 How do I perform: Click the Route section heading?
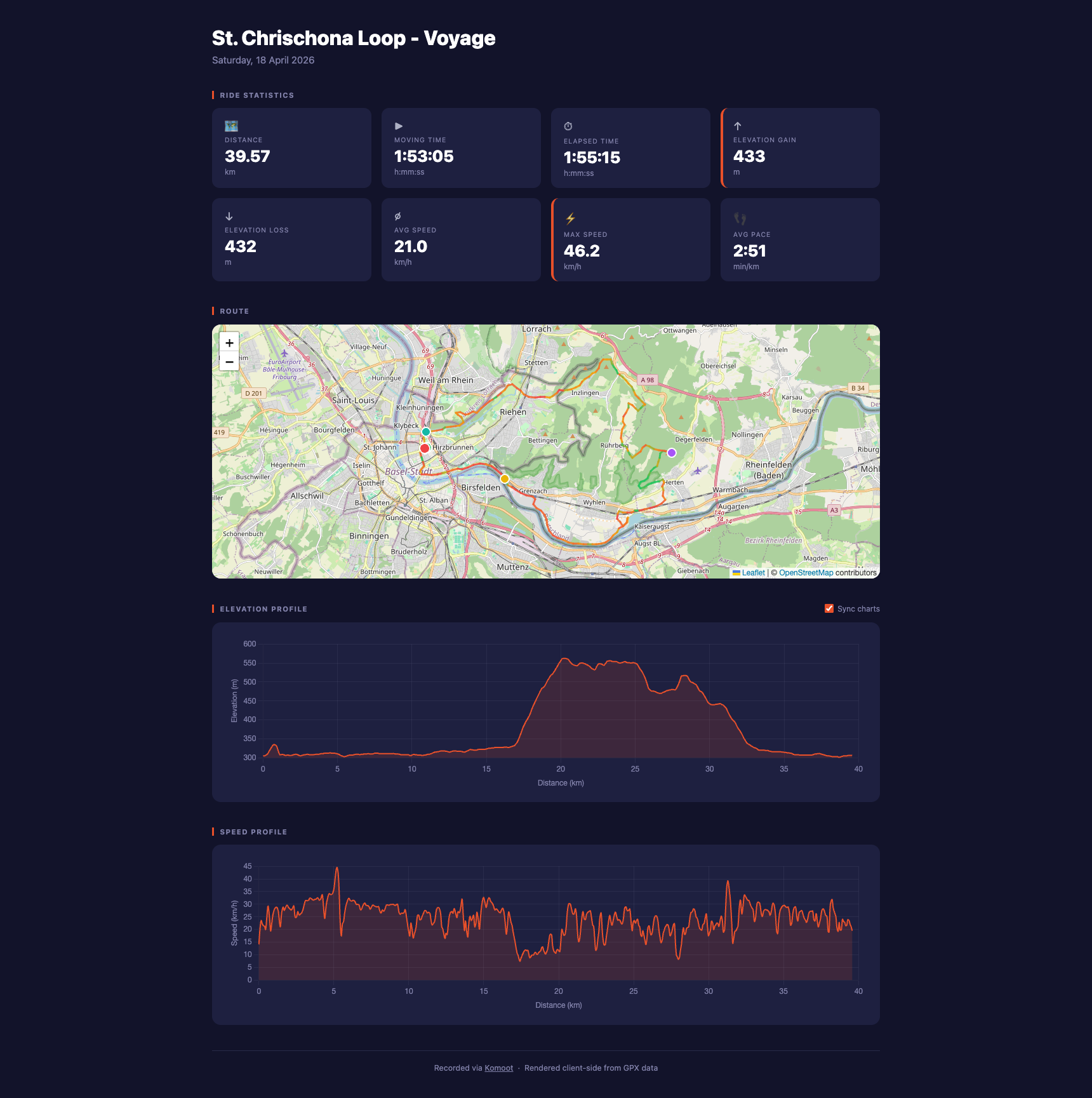234,311
